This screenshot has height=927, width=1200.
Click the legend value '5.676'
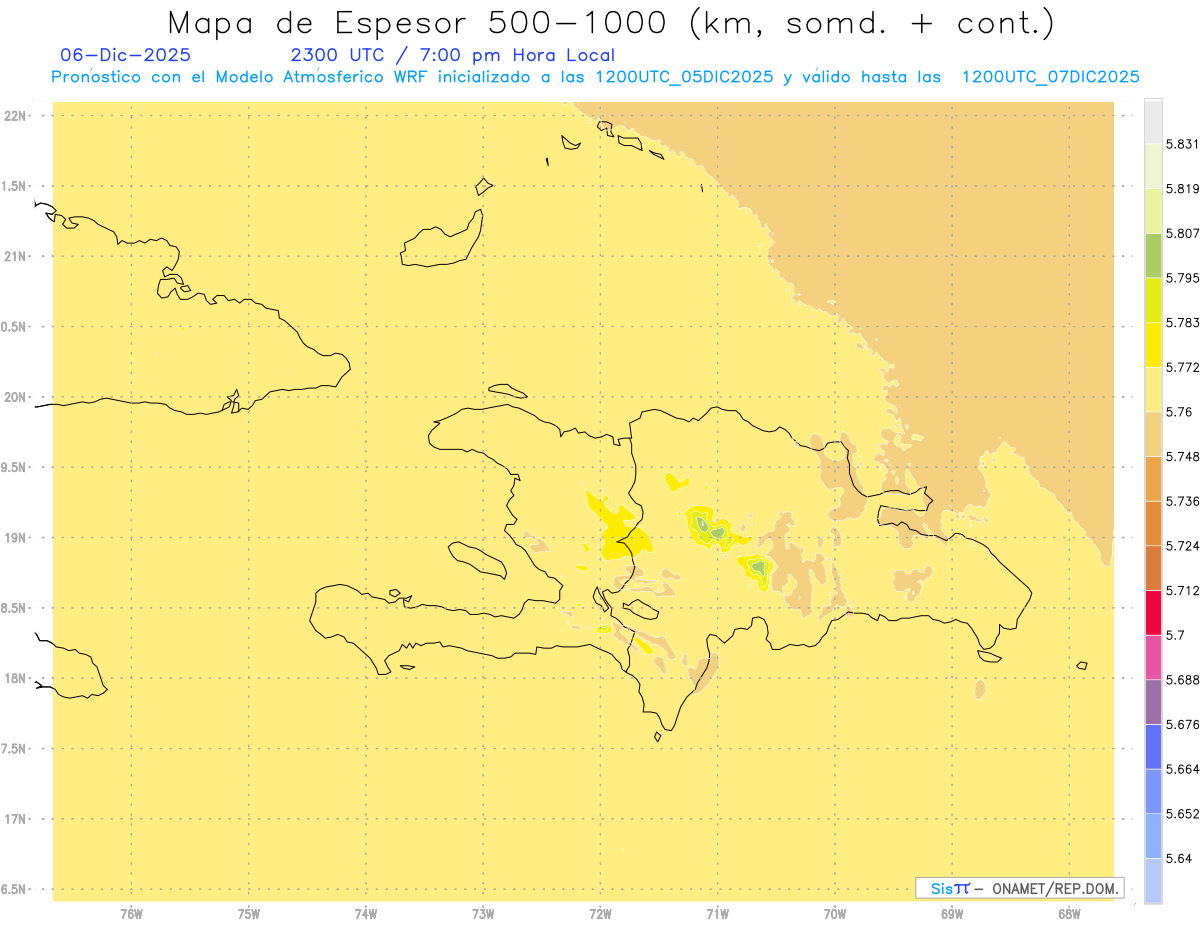(1183, 724)
